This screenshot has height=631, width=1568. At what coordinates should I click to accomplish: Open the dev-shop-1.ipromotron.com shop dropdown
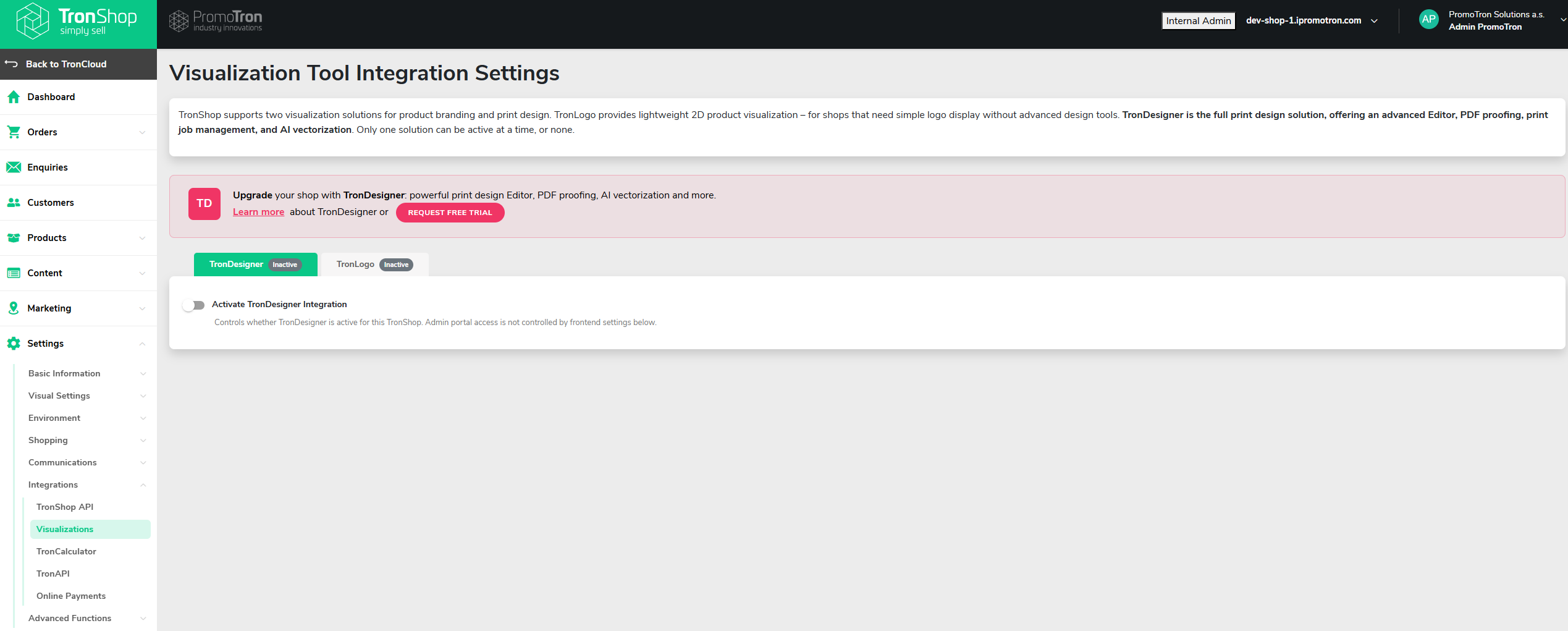[x=1311, y=20]
